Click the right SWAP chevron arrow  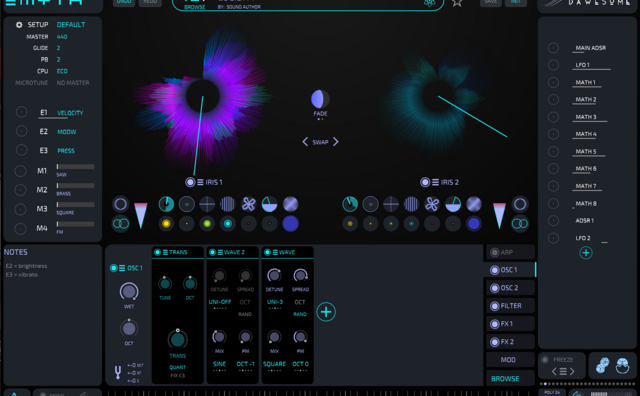click(336, 142)
